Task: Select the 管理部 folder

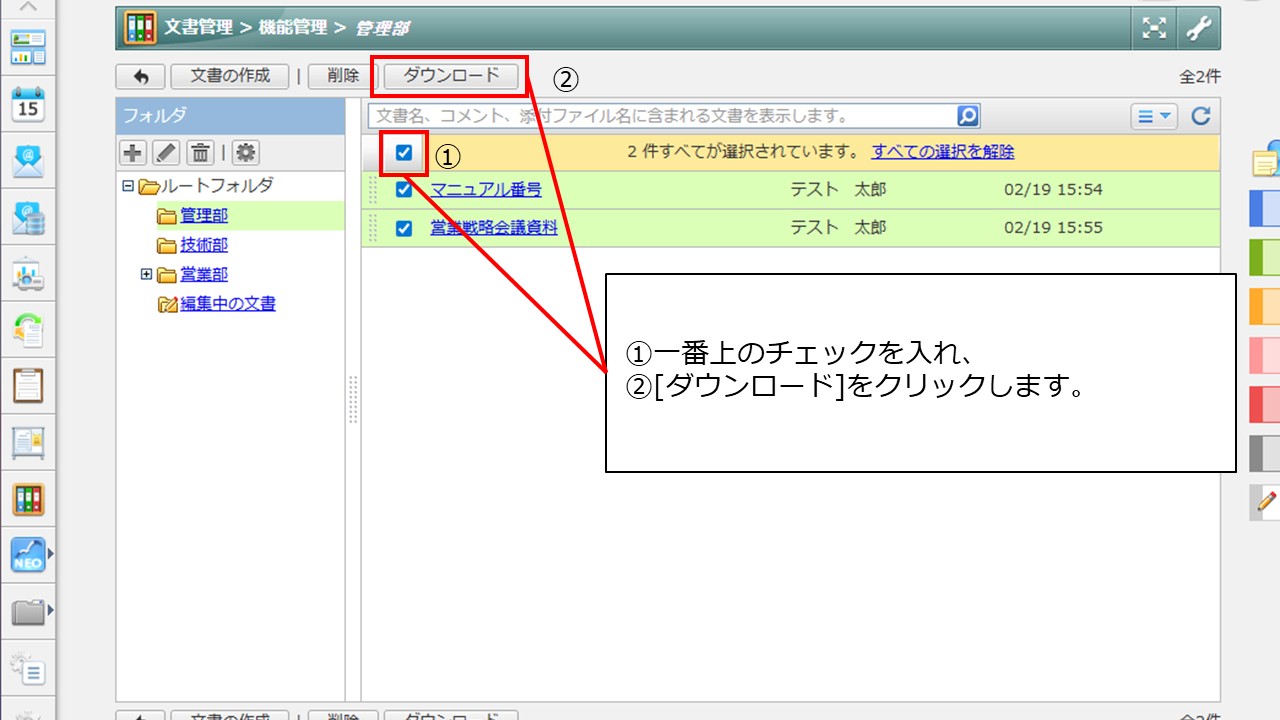Action: (204, 215)
